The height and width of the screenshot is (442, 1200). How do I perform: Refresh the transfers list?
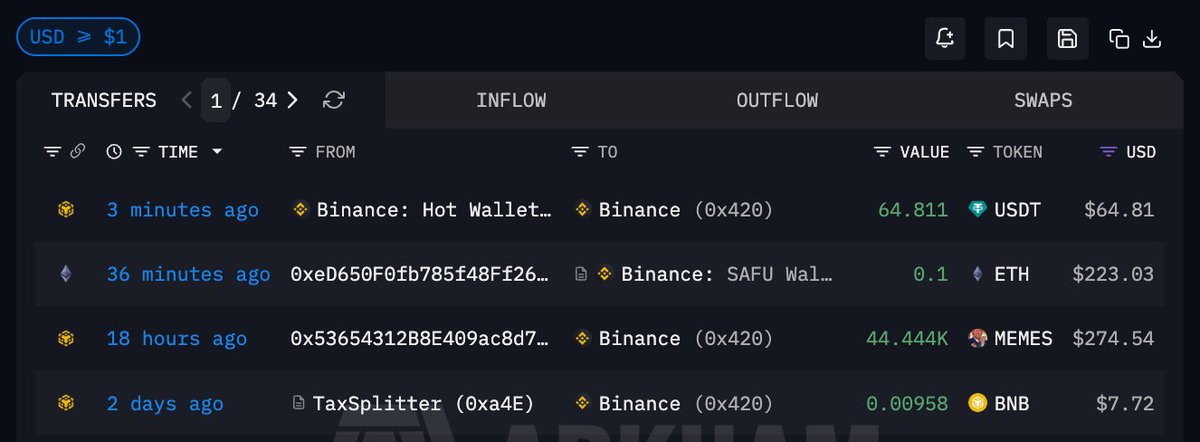coord(334,100)
